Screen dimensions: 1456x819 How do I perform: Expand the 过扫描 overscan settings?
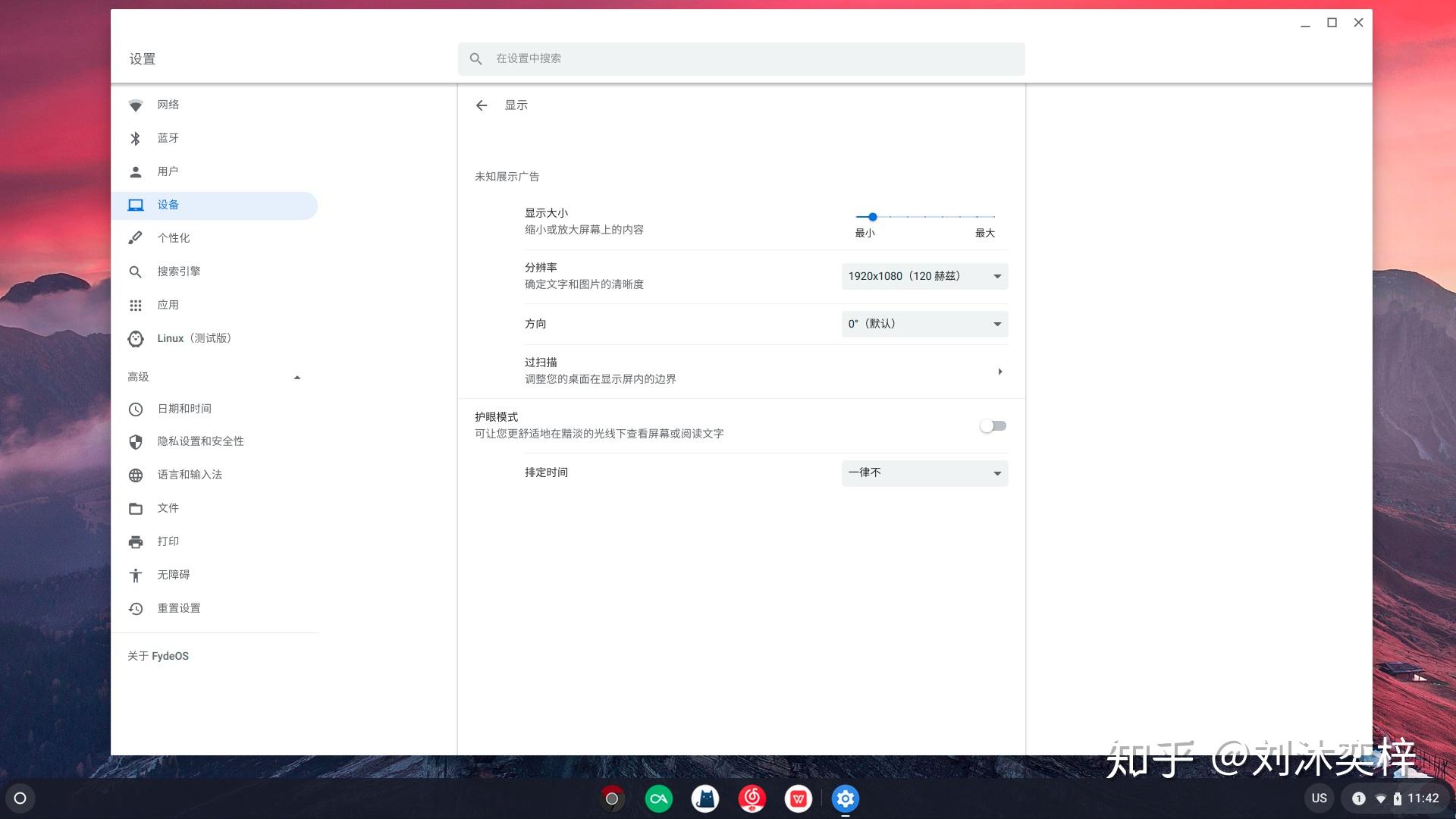(999, 371)
